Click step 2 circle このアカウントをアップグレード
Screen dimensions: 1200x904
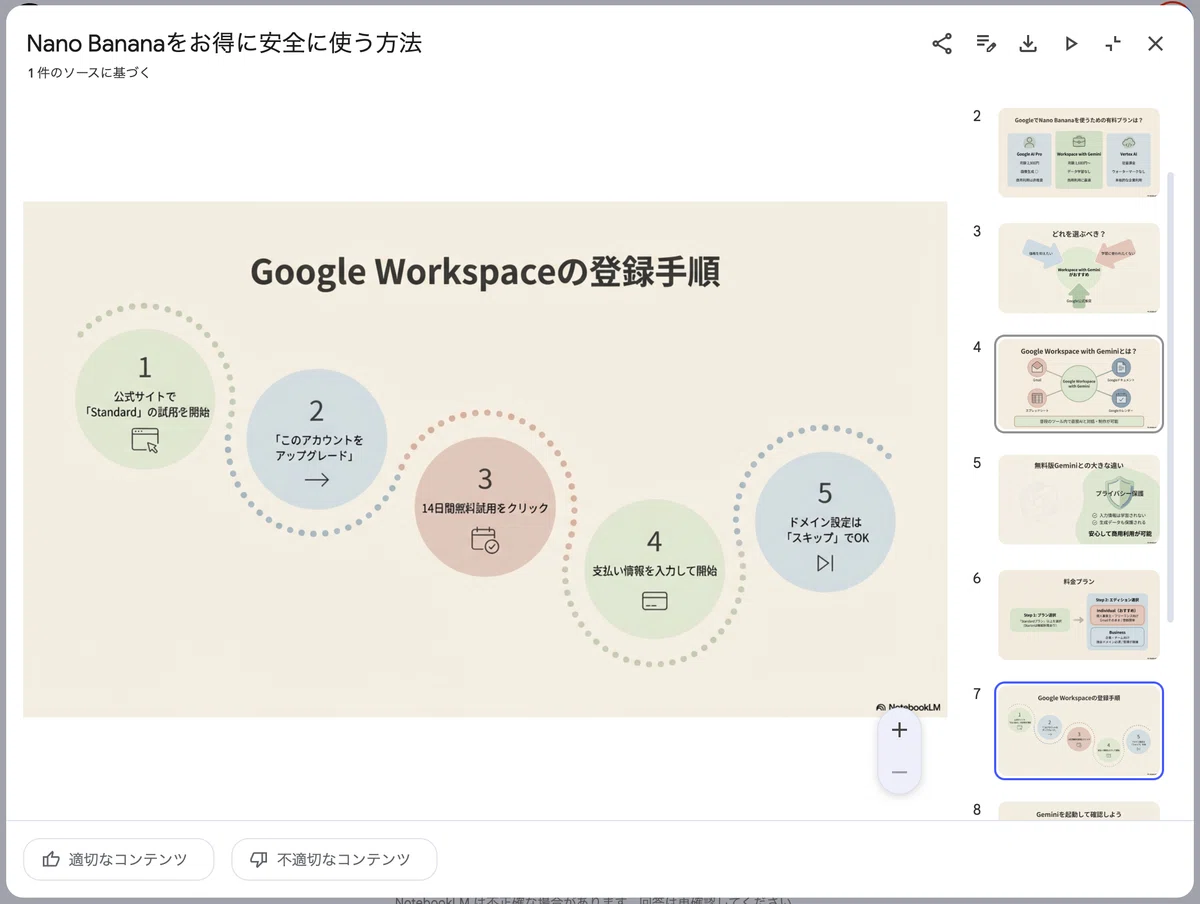[316, 440]
